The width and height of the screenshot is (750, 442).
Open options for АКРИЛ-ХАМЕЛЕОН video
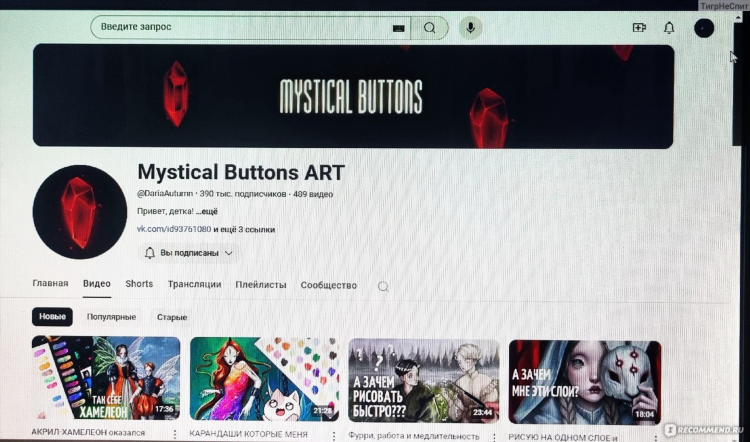[175, 434]
